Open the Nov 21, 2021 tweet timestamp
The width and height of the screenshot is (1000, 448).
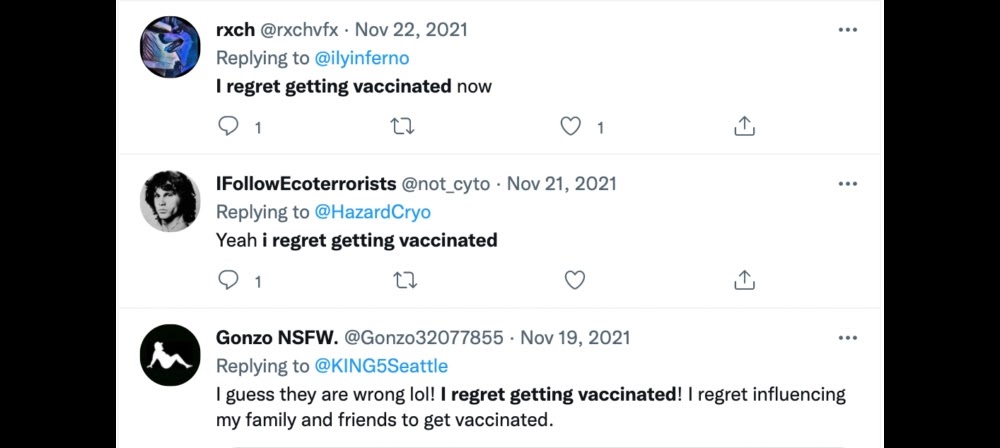562,184
